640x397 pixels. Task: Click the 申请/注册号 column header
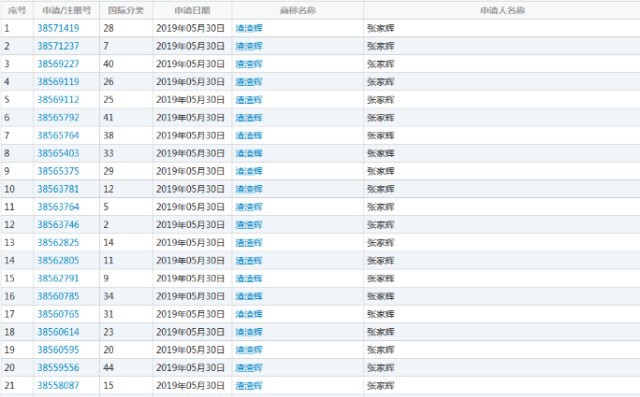coord(67,11)
